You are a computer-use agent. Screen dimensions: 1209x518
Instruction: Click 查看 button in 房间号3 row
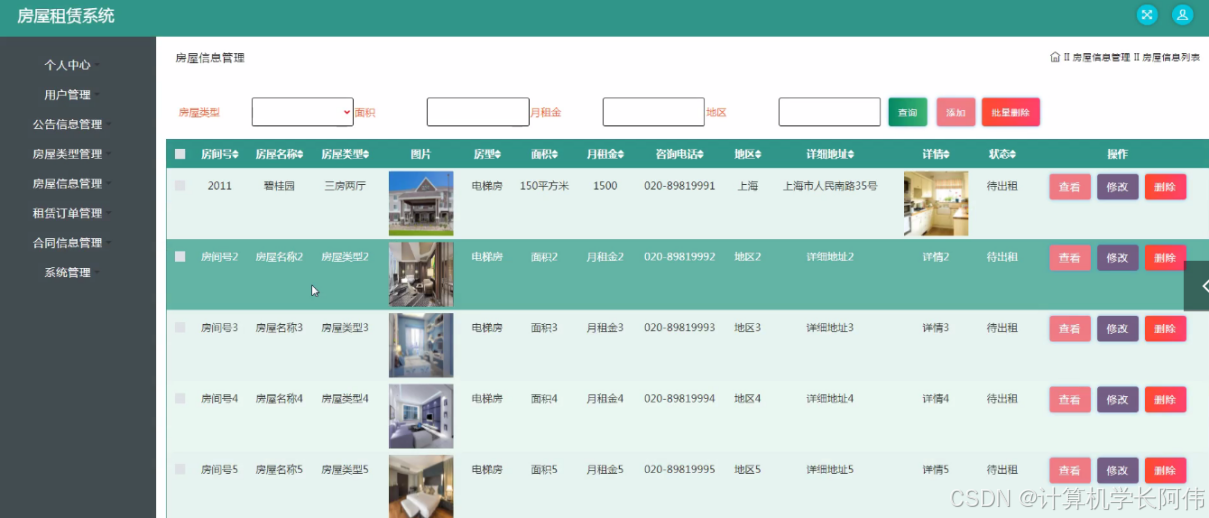click(1070, 329)
